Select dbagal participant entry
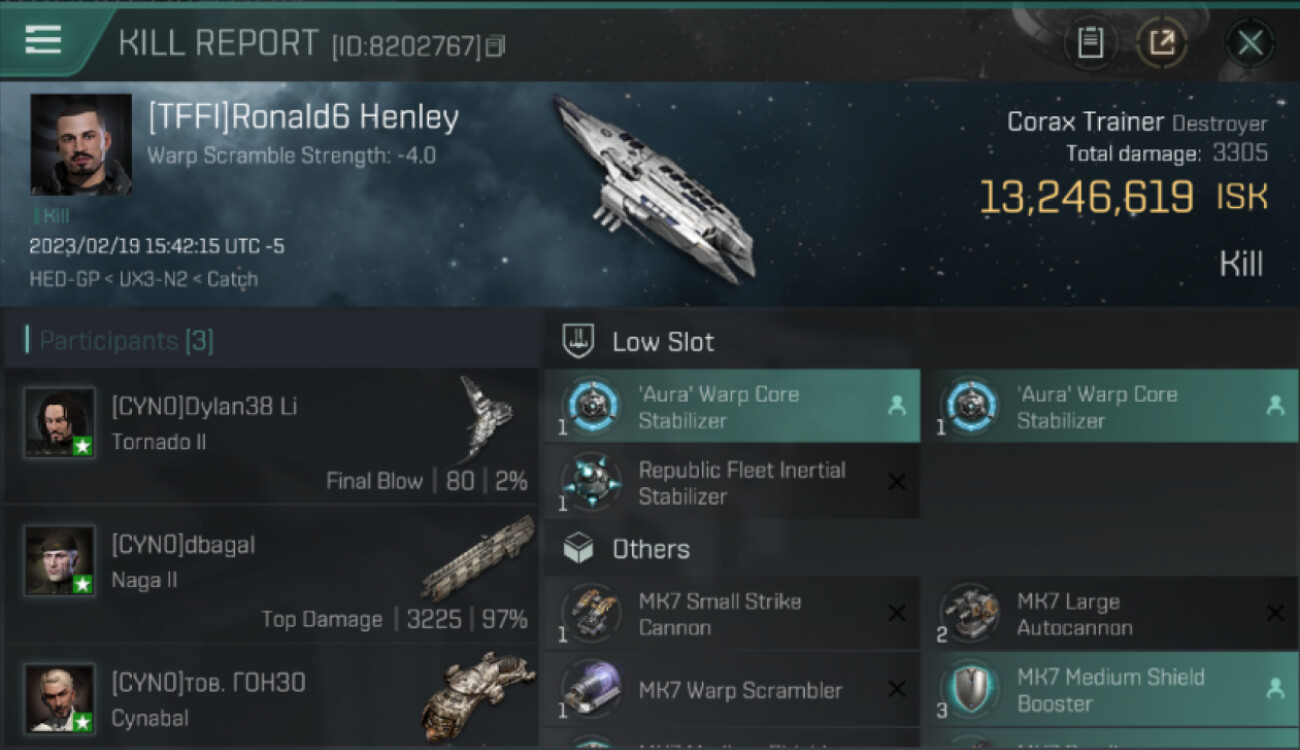Image resolution: width=1300 pixels, height=750 pixels. point(270,574)
